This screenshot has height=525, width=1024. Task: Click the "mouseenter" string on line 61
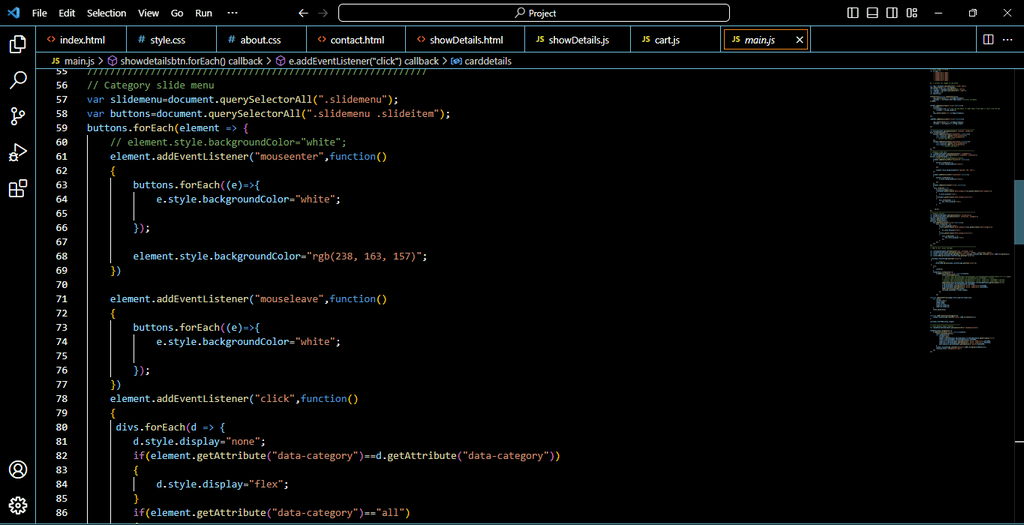coord(289,157)
